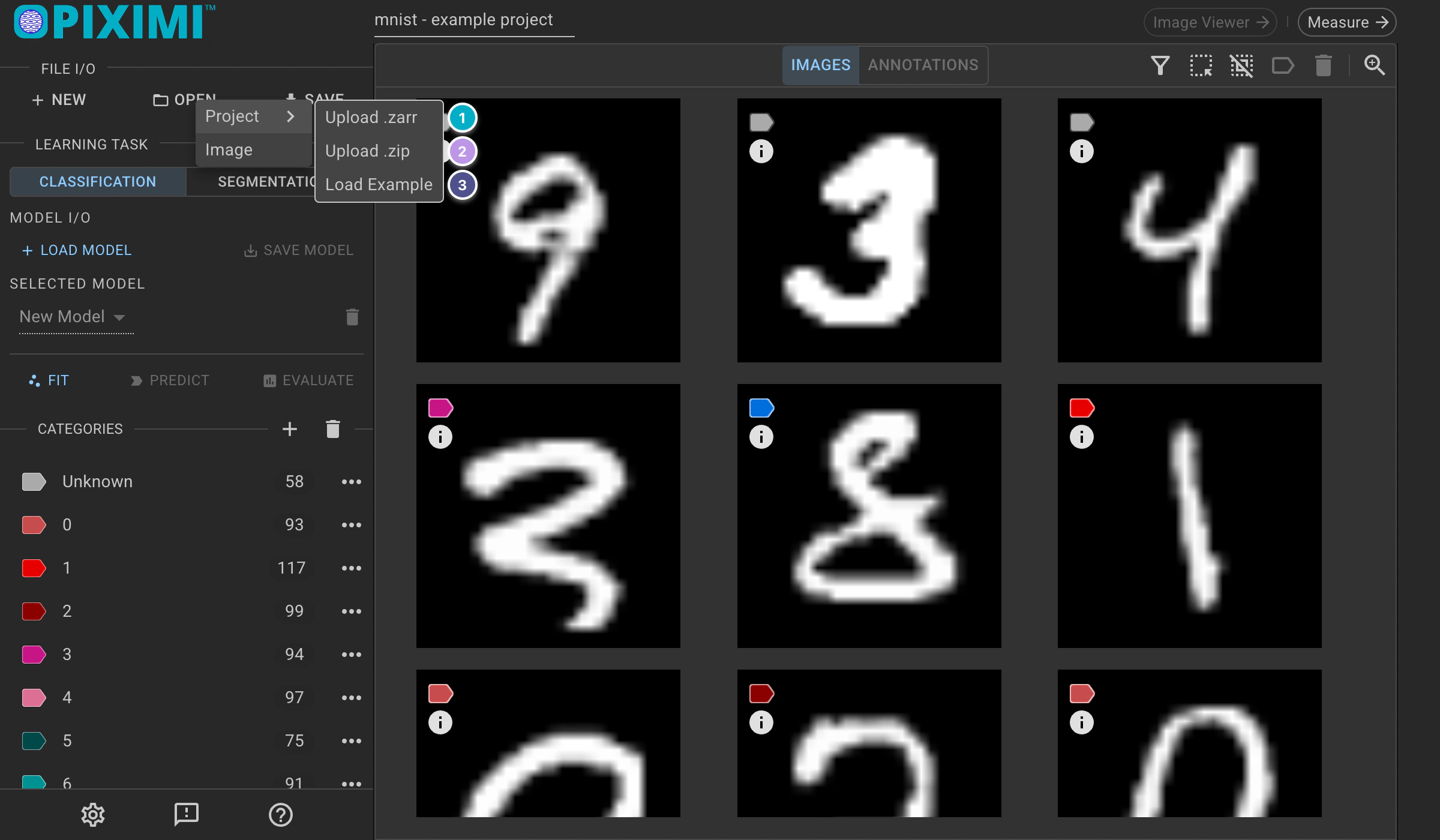This screenshot has width=1440, height=840.
Task: Show info for the digit 1 image
Action: [x=1081, y=437]
